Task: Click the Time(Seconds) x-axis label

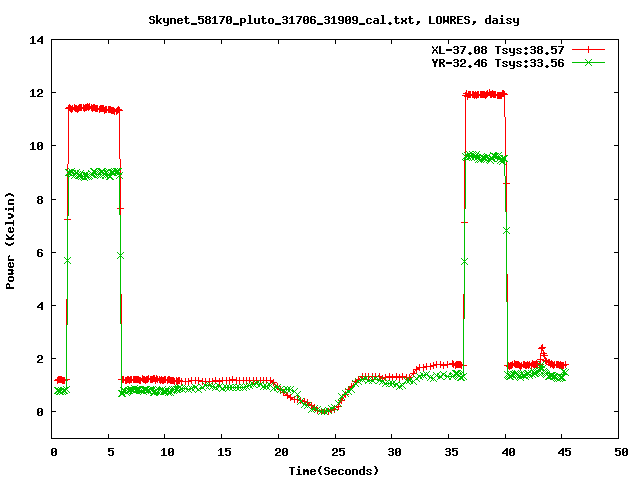Action: coord(334,470)
